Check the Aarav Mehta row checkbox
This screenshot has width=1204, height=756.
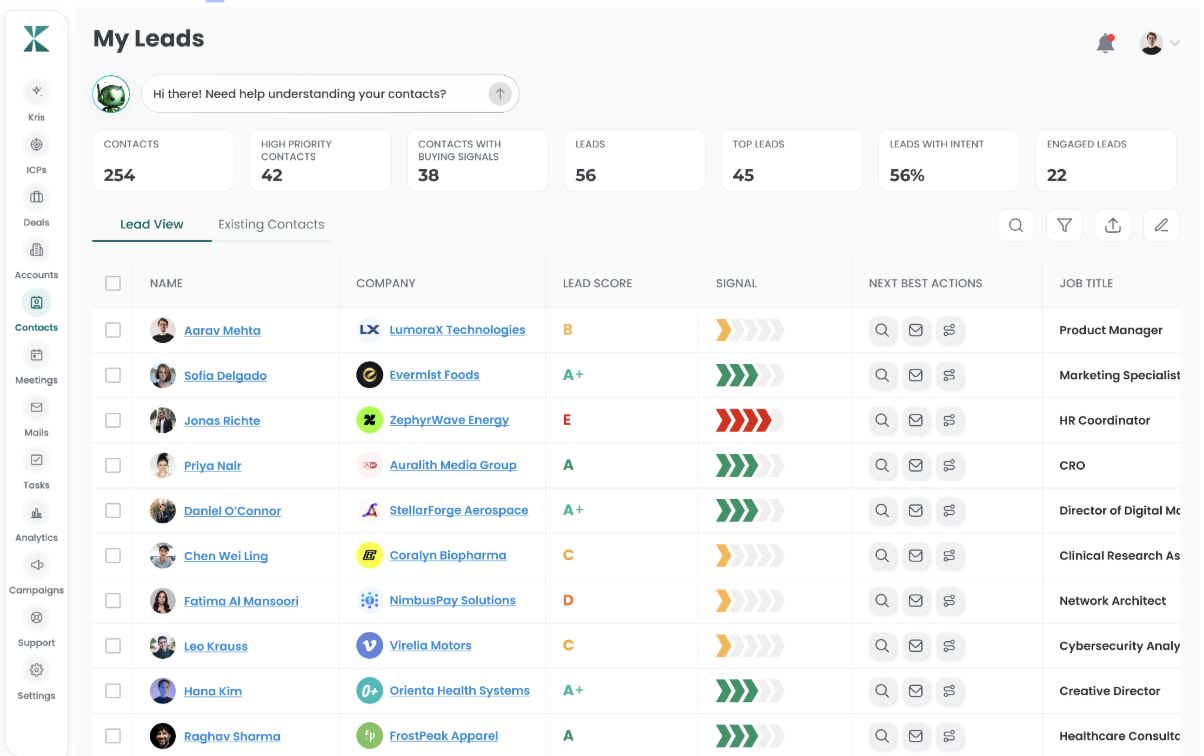coord(113,330)
